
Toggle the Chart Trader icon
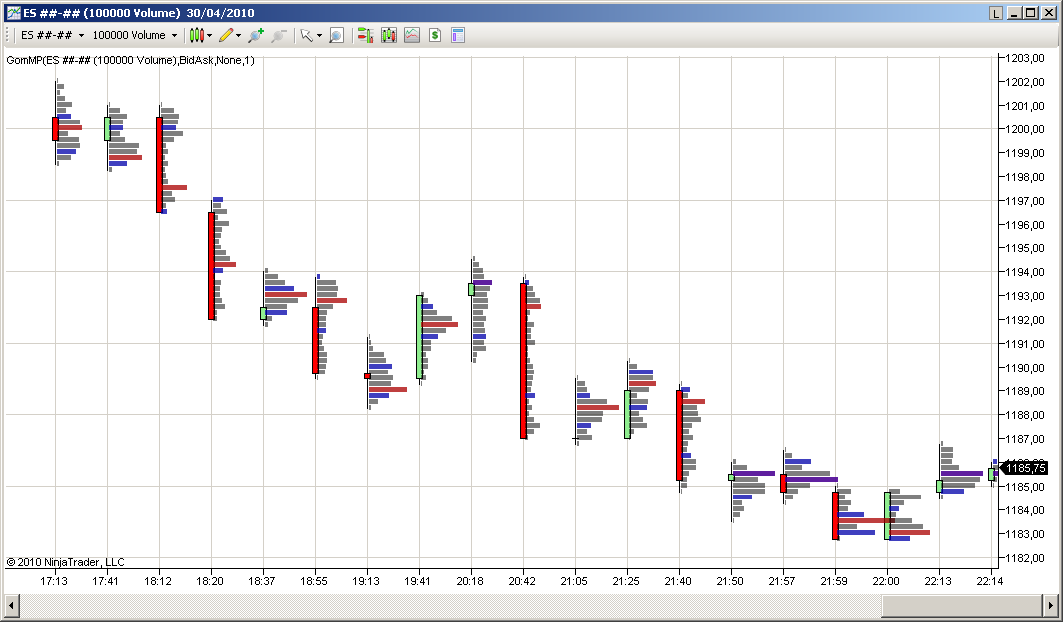365,35
